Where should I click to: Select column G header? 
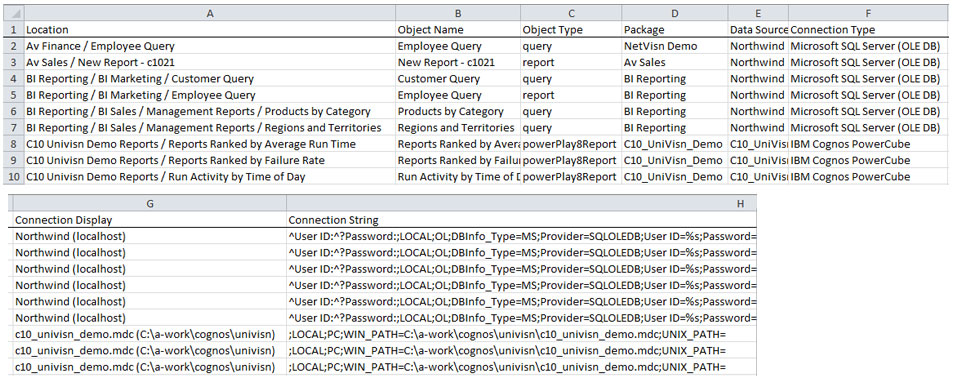click(150, 203)
